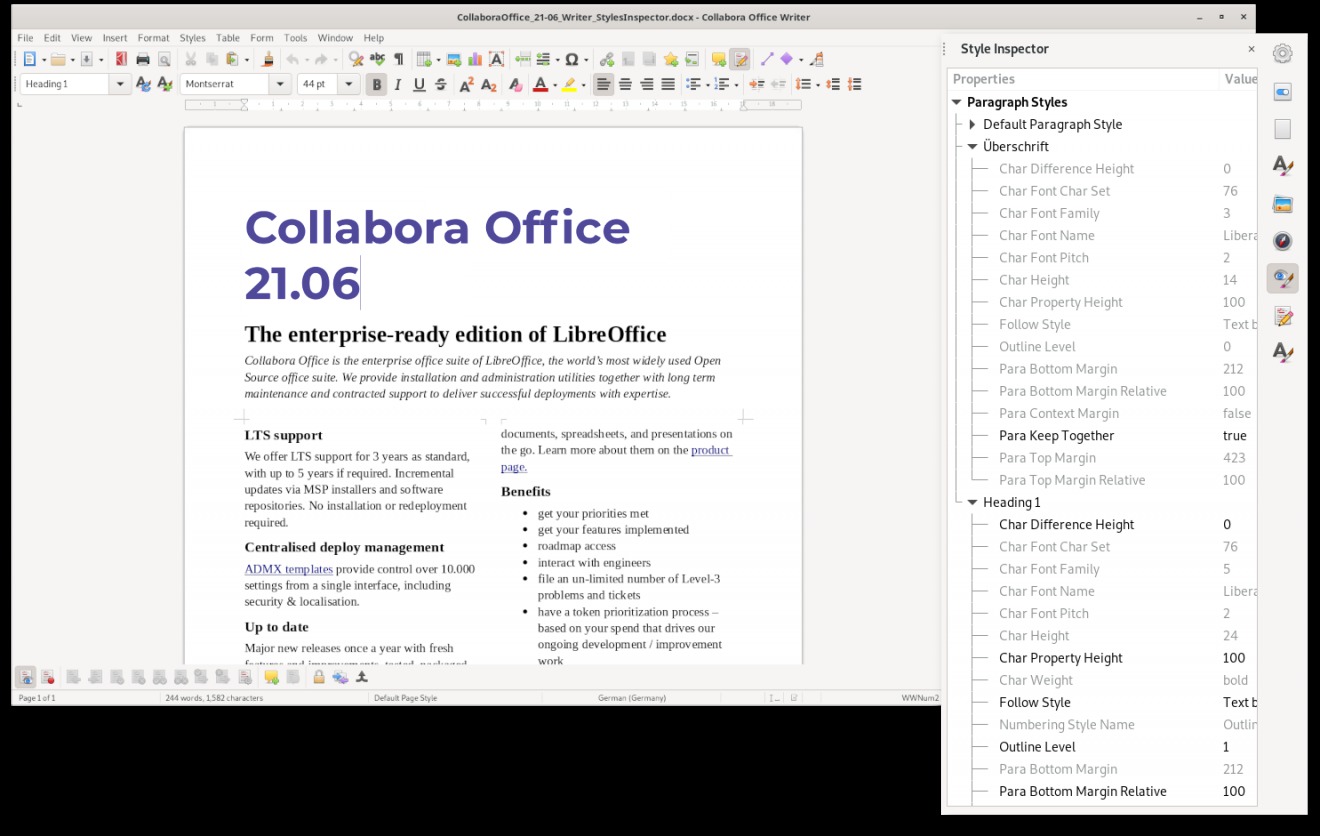Toggle Italic formatting
Image resolution: width=1320 pixels, height=836 pixels.
[398, 85]
